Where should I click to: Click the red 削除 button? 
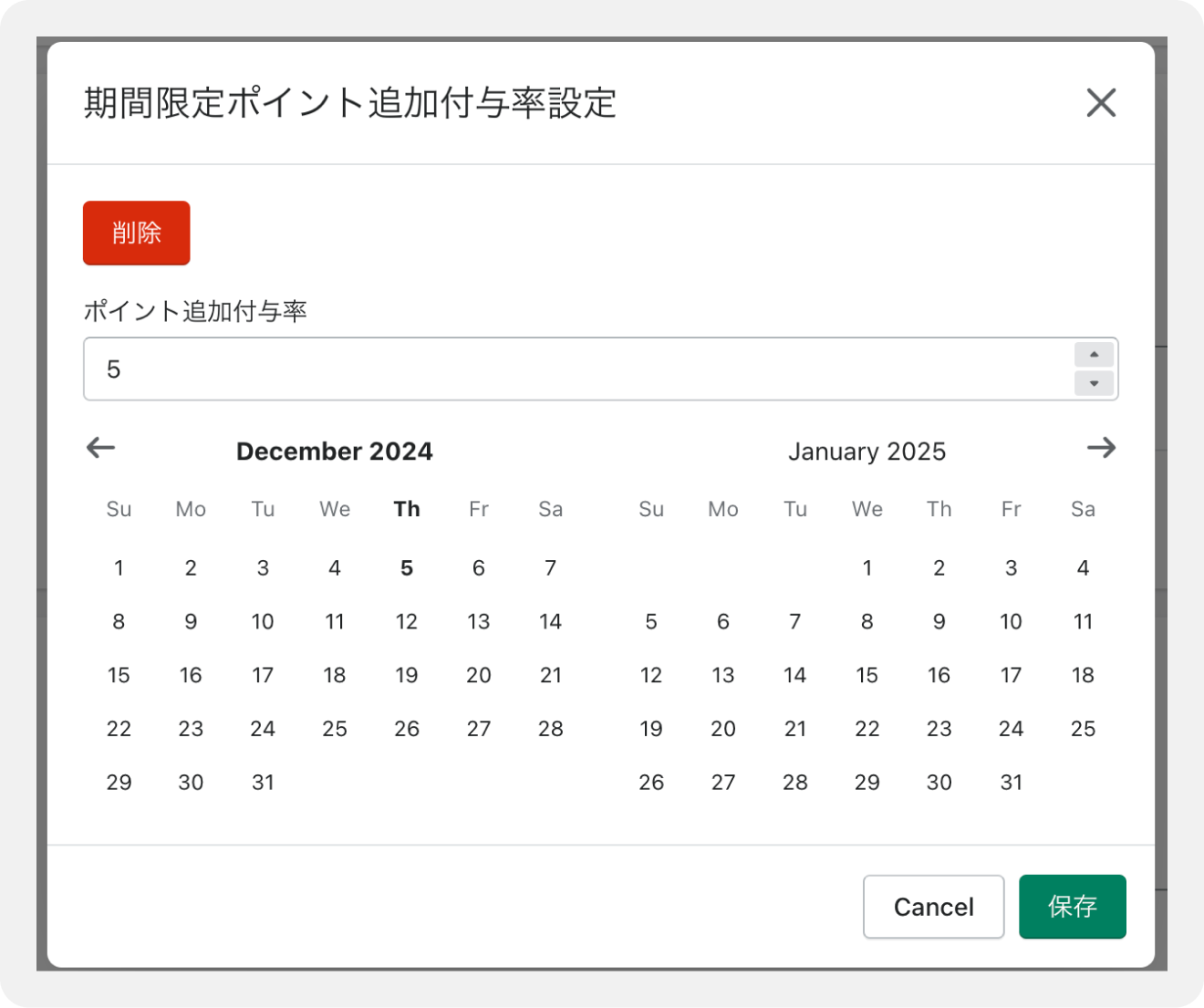pyautogui.click(x=136, y=234)
